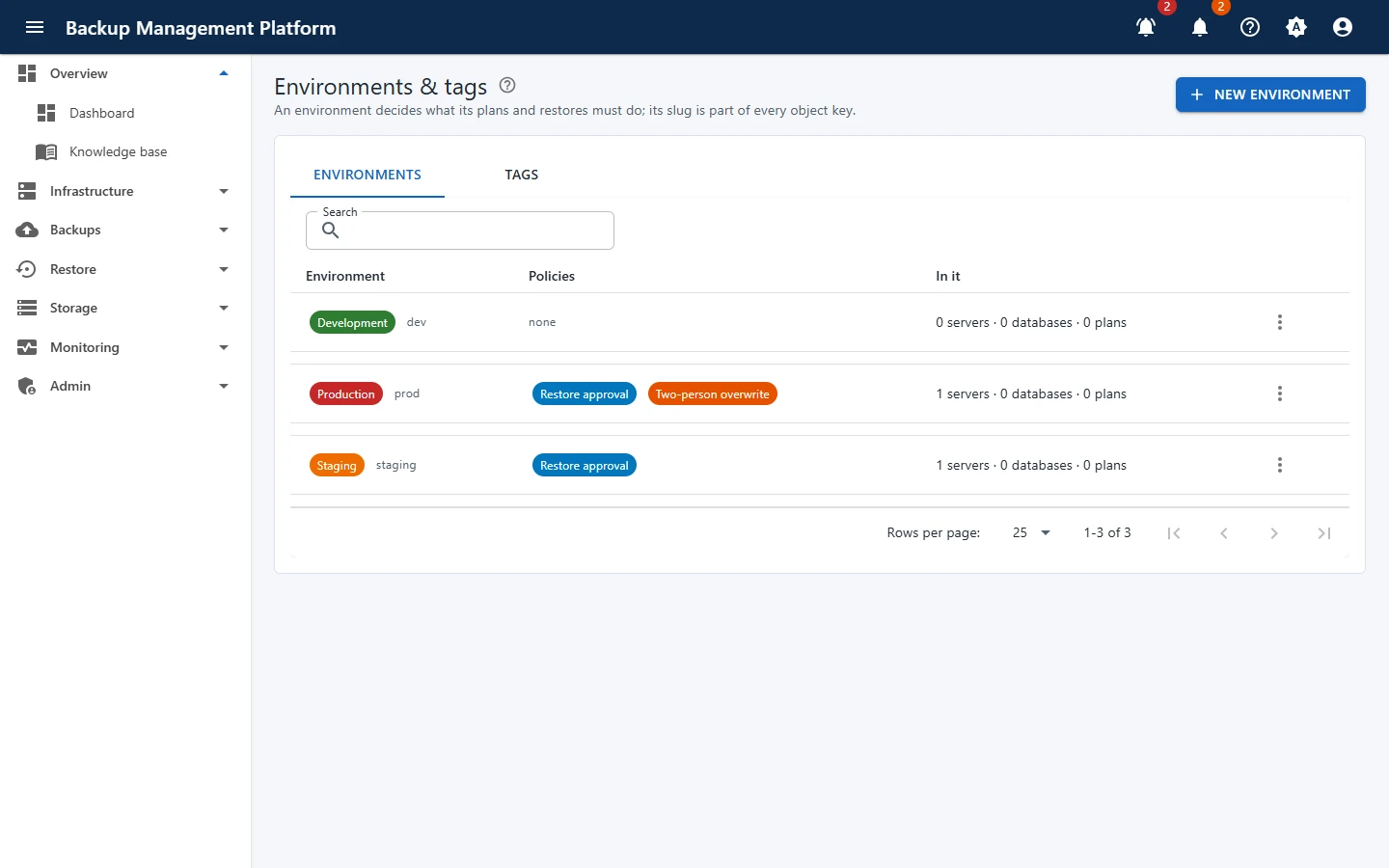Click the Development environment chip
Viewport: 1389px width, 868px height.
pyautogui.click(x=352, y=322)
